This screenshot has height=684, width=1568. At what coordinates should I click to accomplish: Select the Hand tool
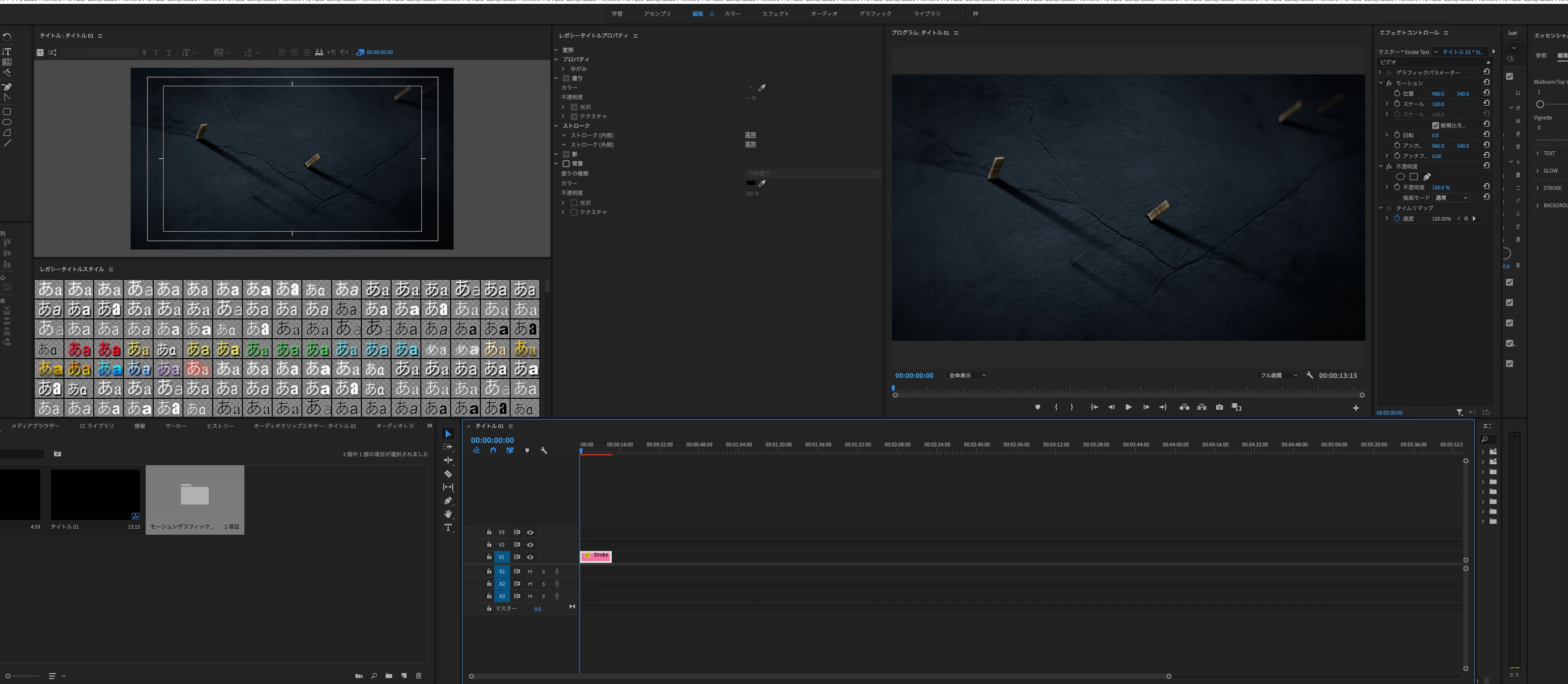(448, 514)
